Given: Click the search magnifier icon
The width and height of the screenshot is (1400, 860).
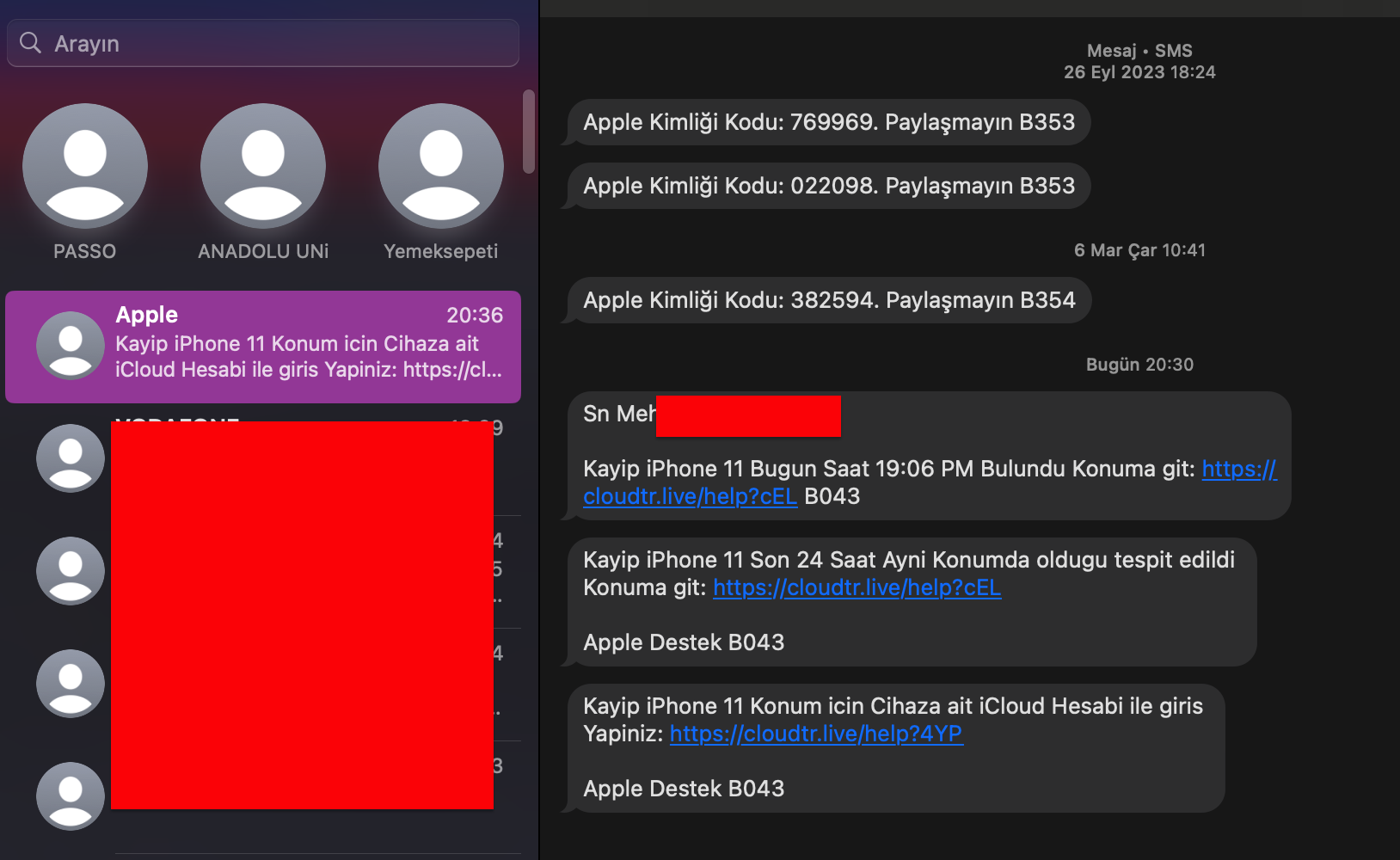Looking at the screenshot, I should [x=30, y=43].
